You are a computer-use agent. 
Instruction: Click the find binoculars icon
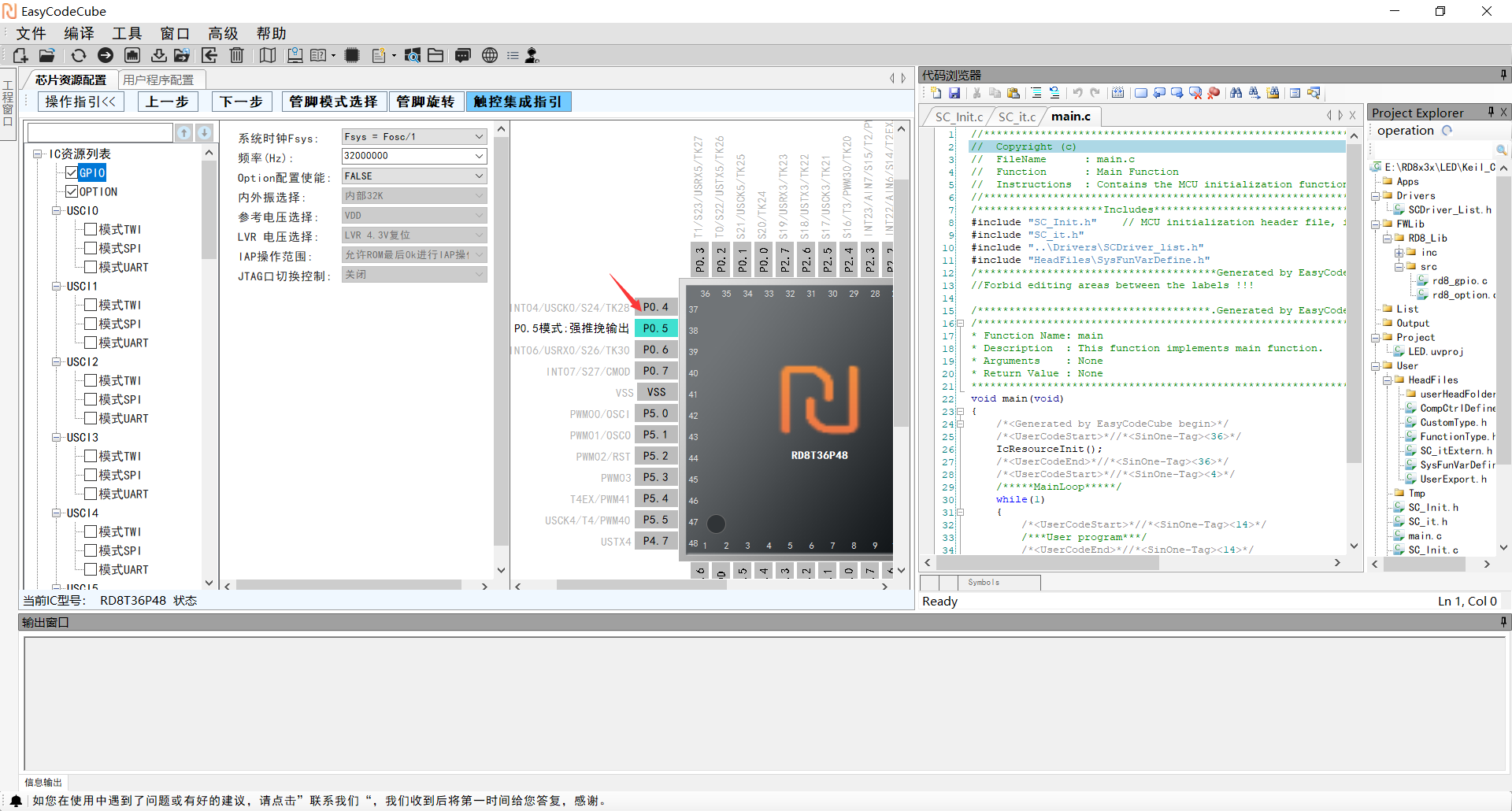[1236, 93]
